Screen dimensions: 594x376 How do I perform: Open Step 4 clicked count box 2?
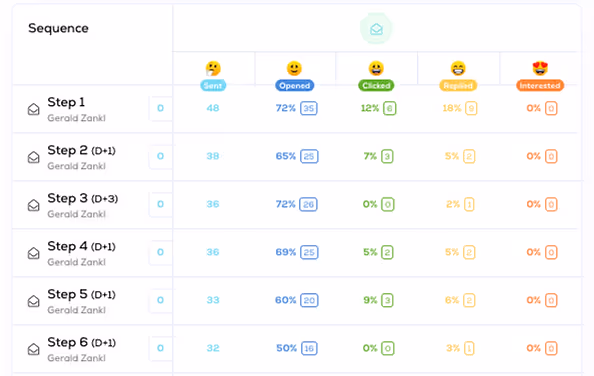(387, 252)
